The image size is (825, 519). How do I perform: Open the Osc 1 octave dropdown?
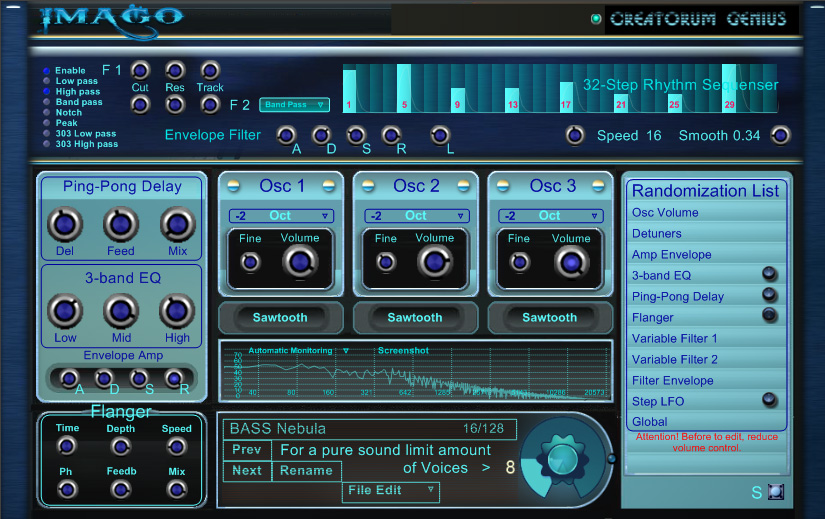tap(281, 216)
